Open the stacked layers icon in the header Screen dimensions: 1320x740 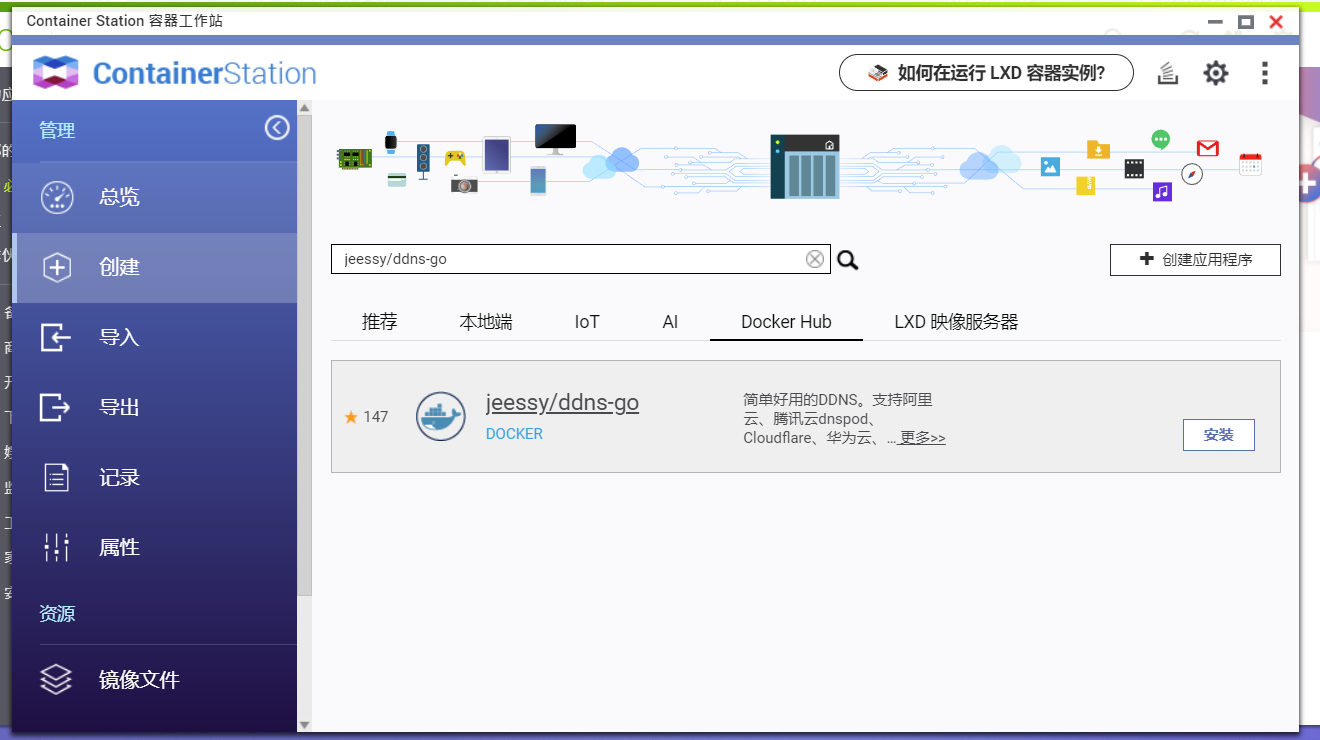[x=1167, y=73]
